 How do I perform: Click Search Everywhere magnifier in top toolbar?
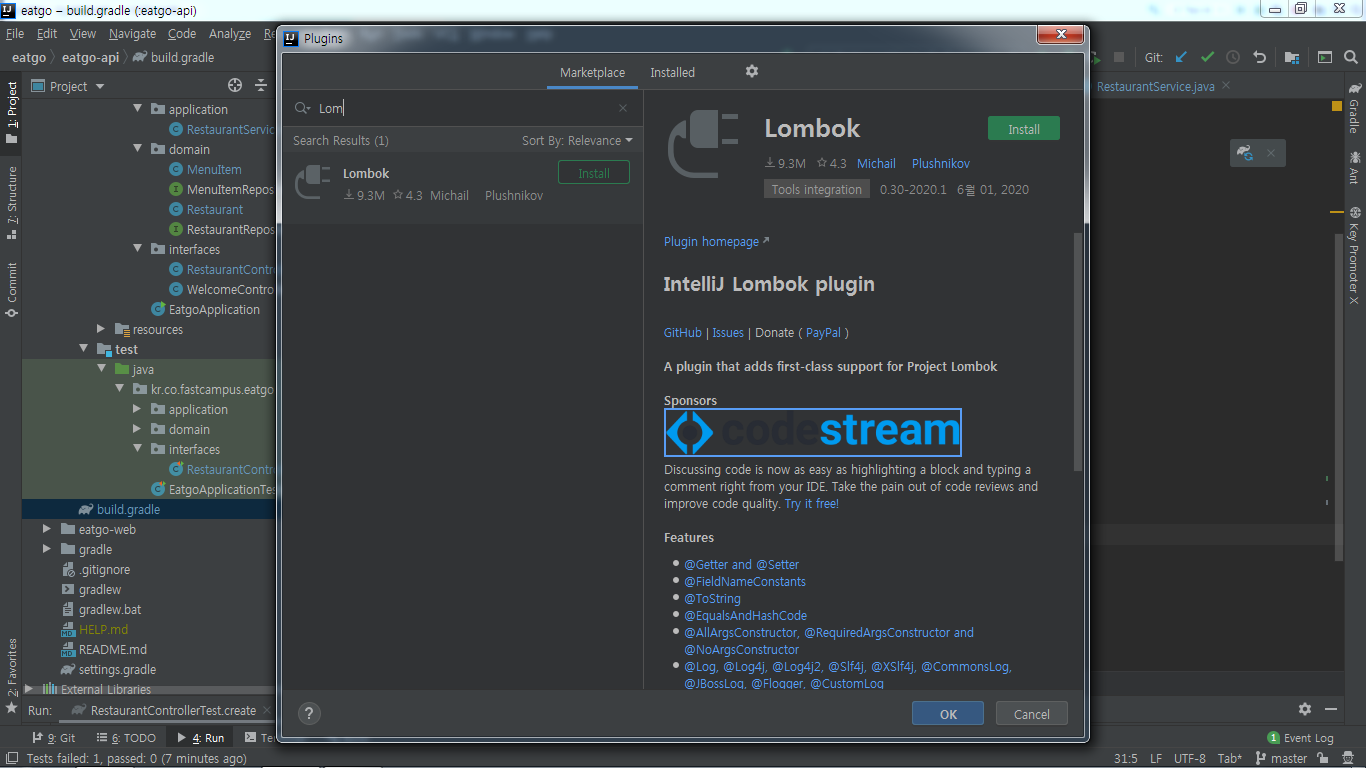point(1351,57)
